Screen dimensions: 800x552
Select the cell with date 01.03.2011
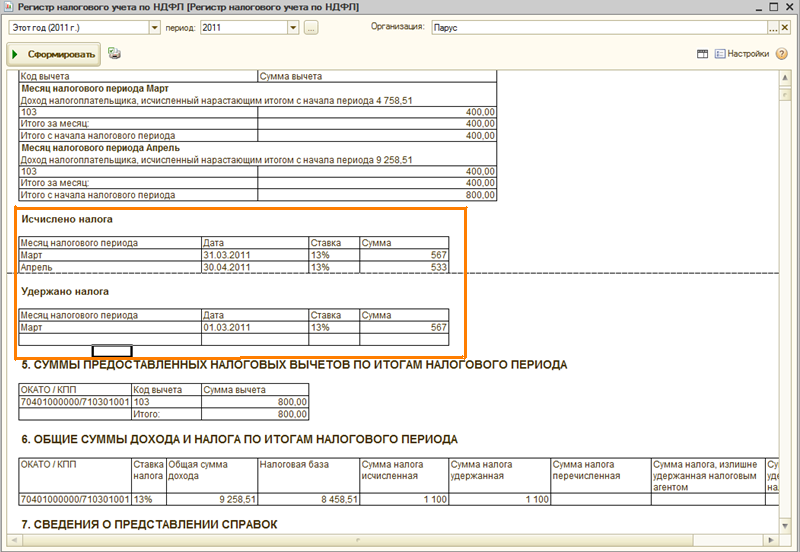(255, 328)
